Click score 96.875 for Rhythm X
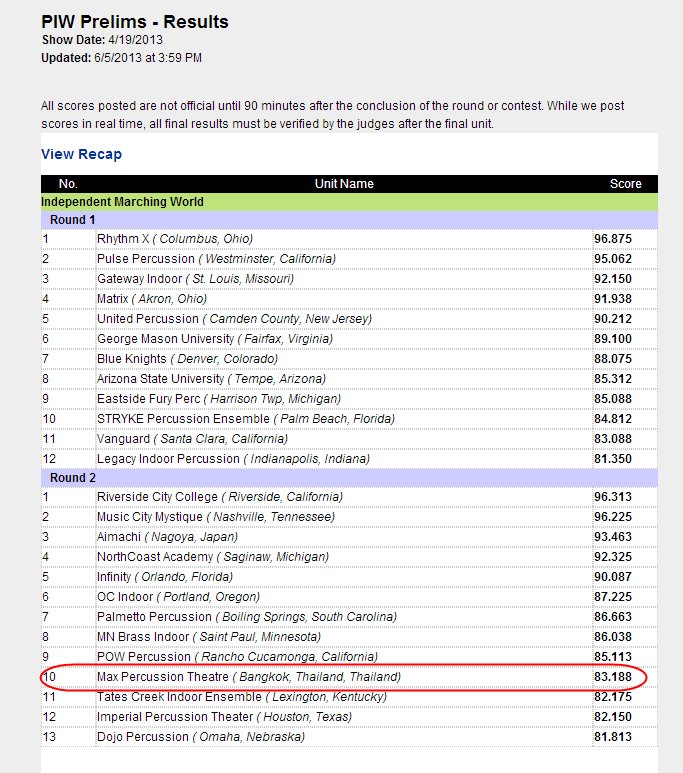The image size is (683, 773). [613, 239]
